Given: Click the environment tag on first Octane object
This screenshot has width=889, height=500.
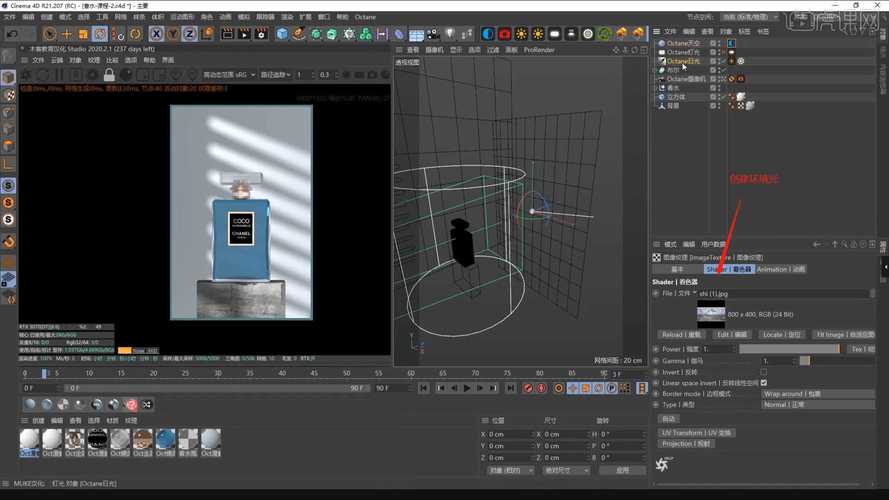Looking at the screenshot, I should tap(731, 43).
